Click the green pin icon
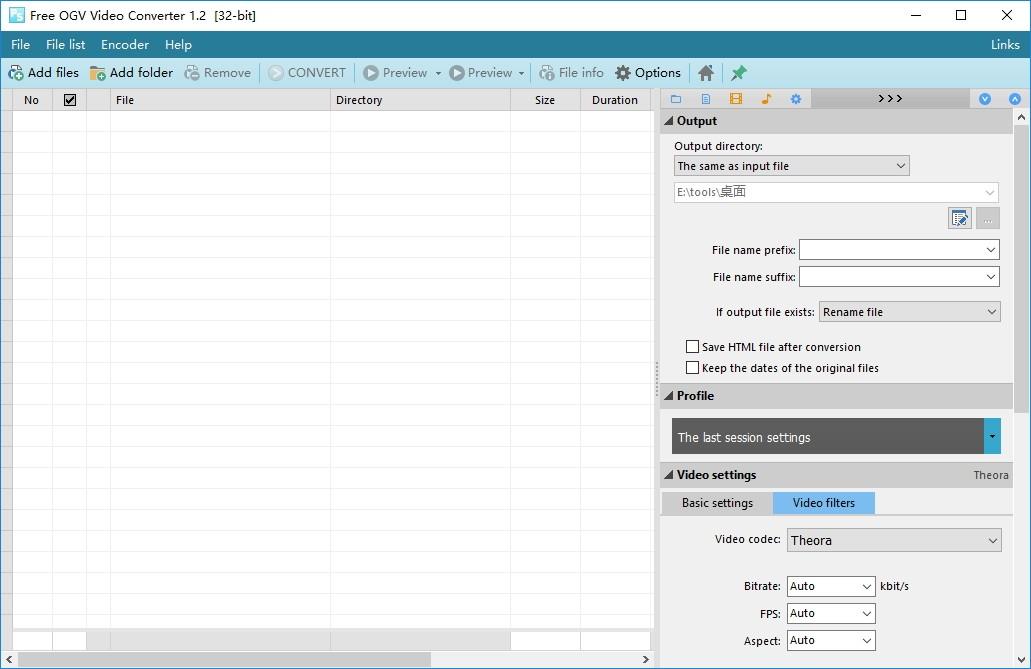 click(739, 73)
